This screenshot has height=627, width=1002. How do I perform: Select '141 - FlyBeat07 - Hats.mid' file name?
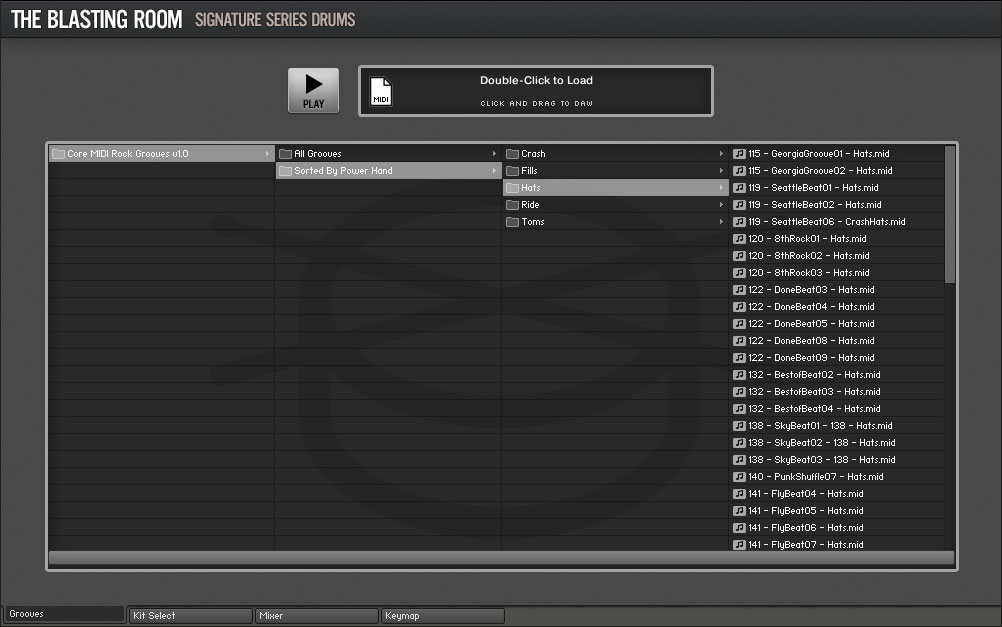point(806,545)
